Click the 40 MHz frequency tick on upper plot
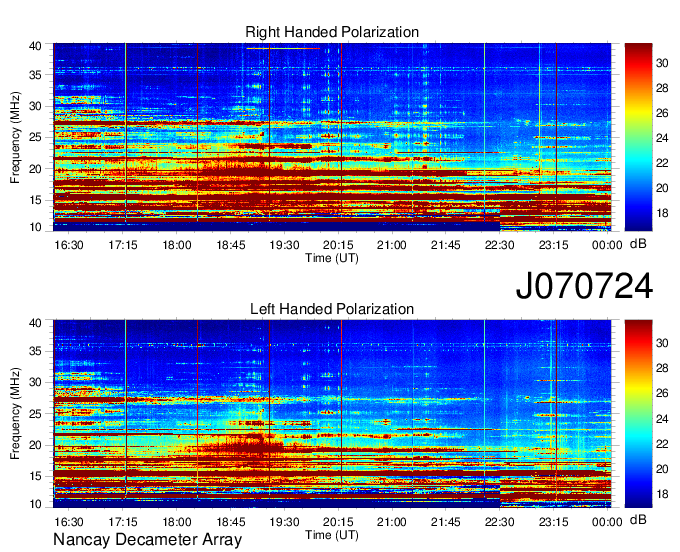 pos(35,46)
